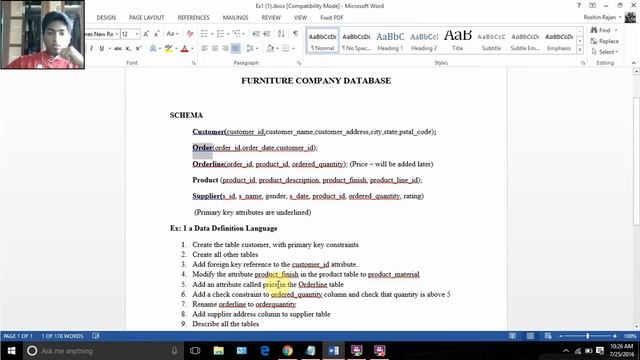Screen dimensions: 640x360
Task: Toggle center alignment
Action: 215,48
